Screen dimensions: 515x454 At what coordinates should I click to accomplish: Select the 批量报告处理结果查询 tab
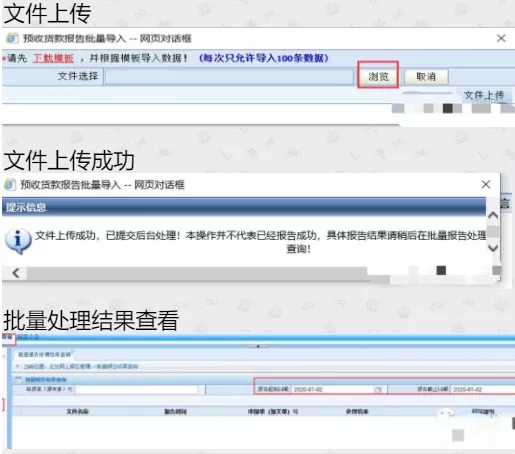[x=44, y=354]
